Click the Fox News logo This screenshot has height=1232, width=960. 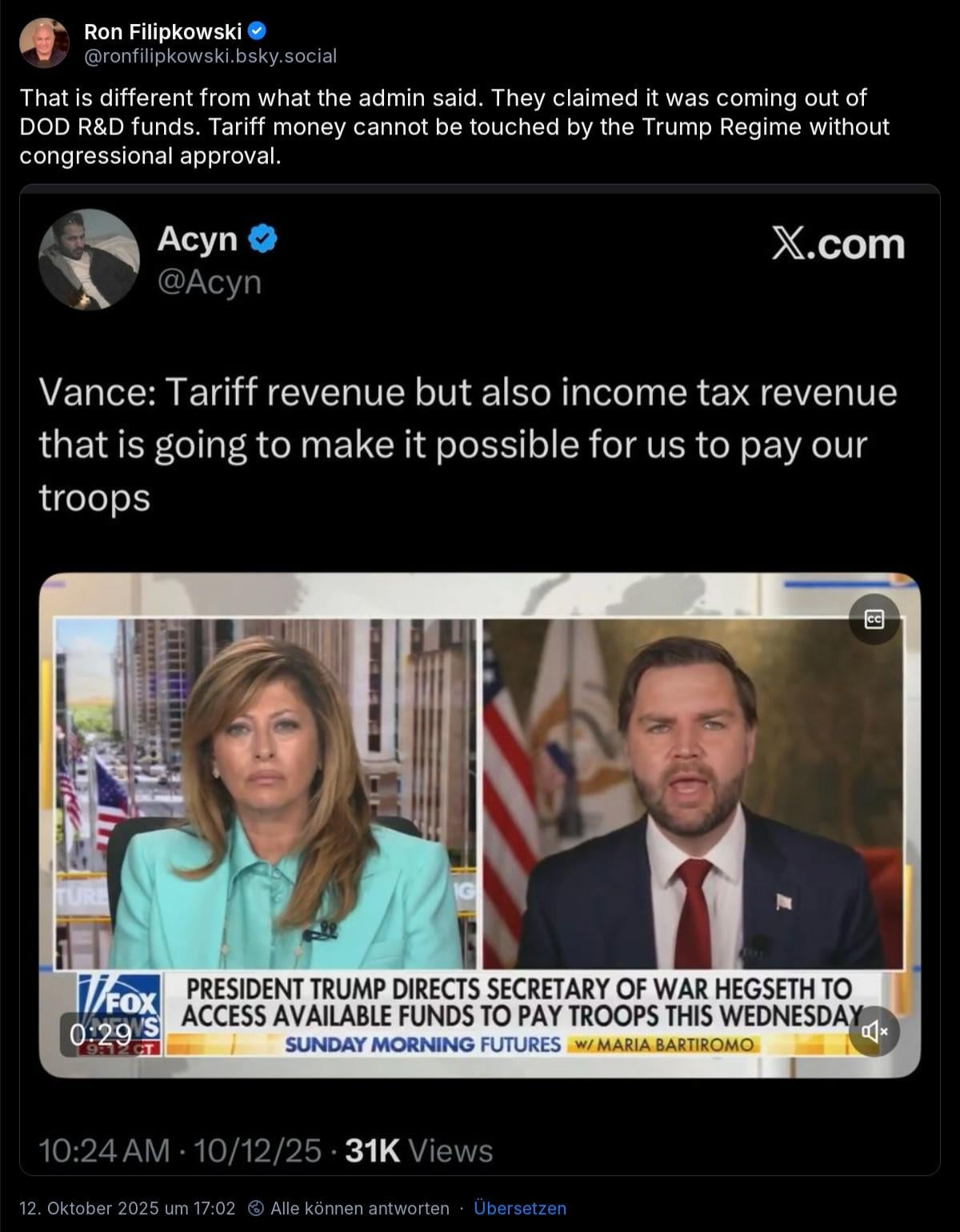point(120,1013)
